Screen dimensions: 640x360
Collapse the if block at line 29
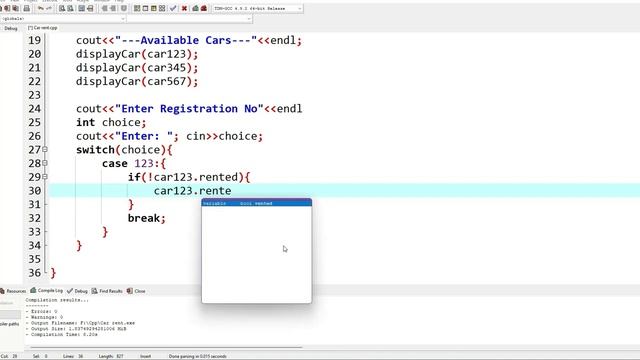coord(45,177)
